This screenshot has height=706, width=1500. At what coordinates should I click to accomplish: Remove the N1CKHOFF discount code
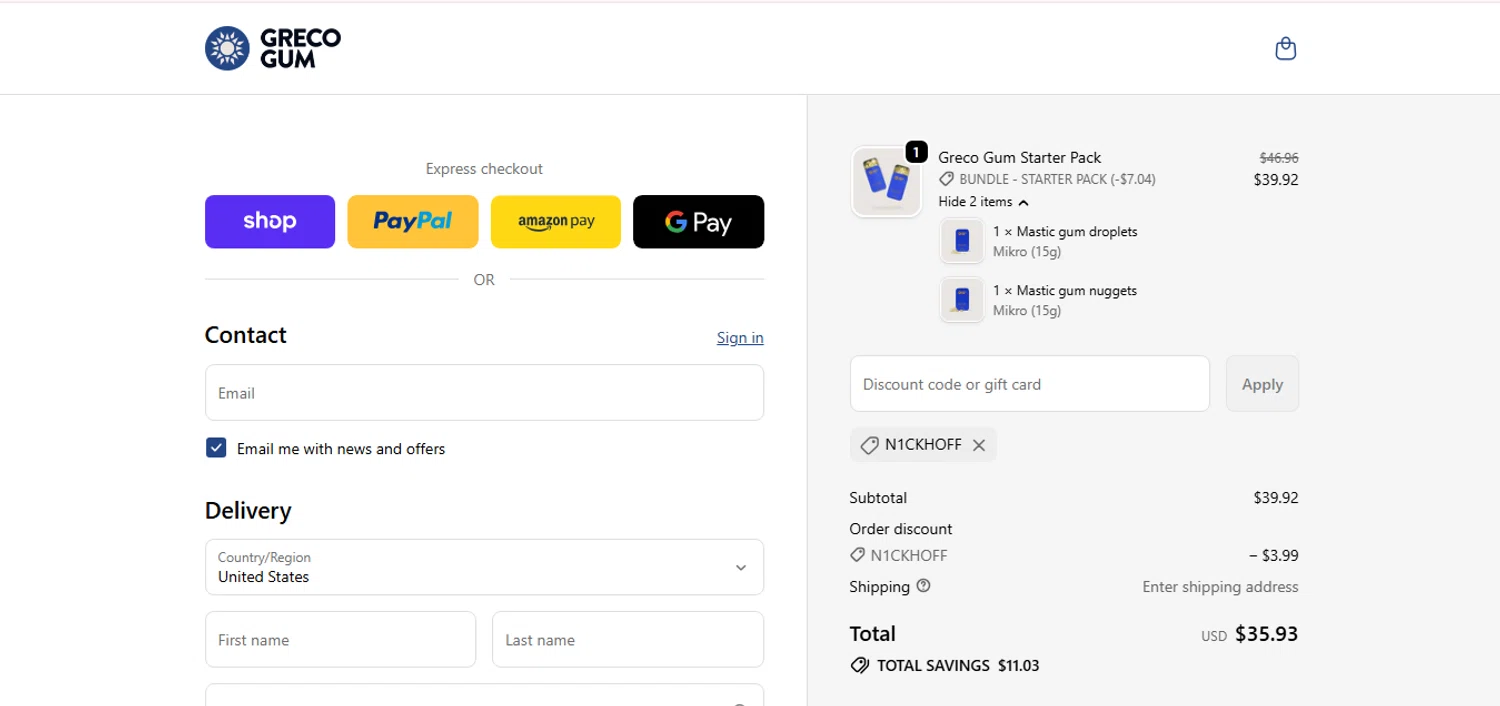point(979,445)
